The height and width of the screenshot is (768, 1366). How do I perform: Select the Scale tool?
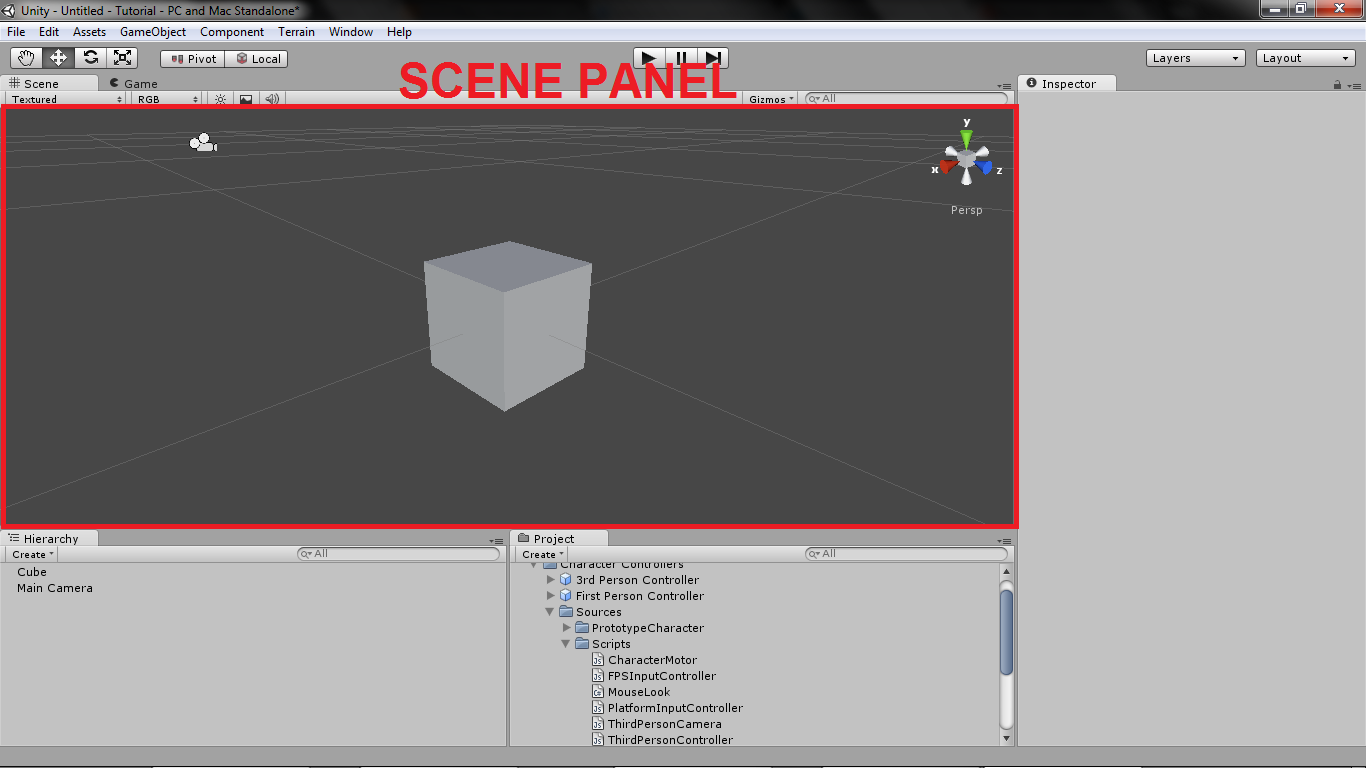pyautogui.click(x=122, y=57)
